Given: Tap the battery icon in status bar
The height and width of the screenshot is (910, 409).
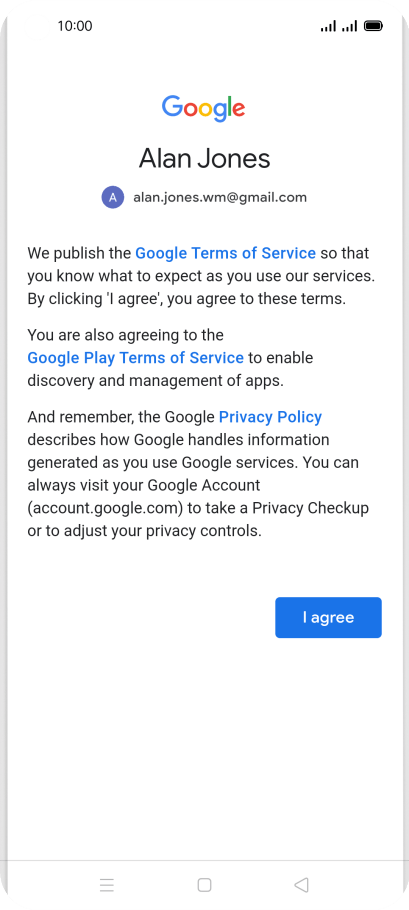Looking at the screenshot, I should click(x=373, y=26).
